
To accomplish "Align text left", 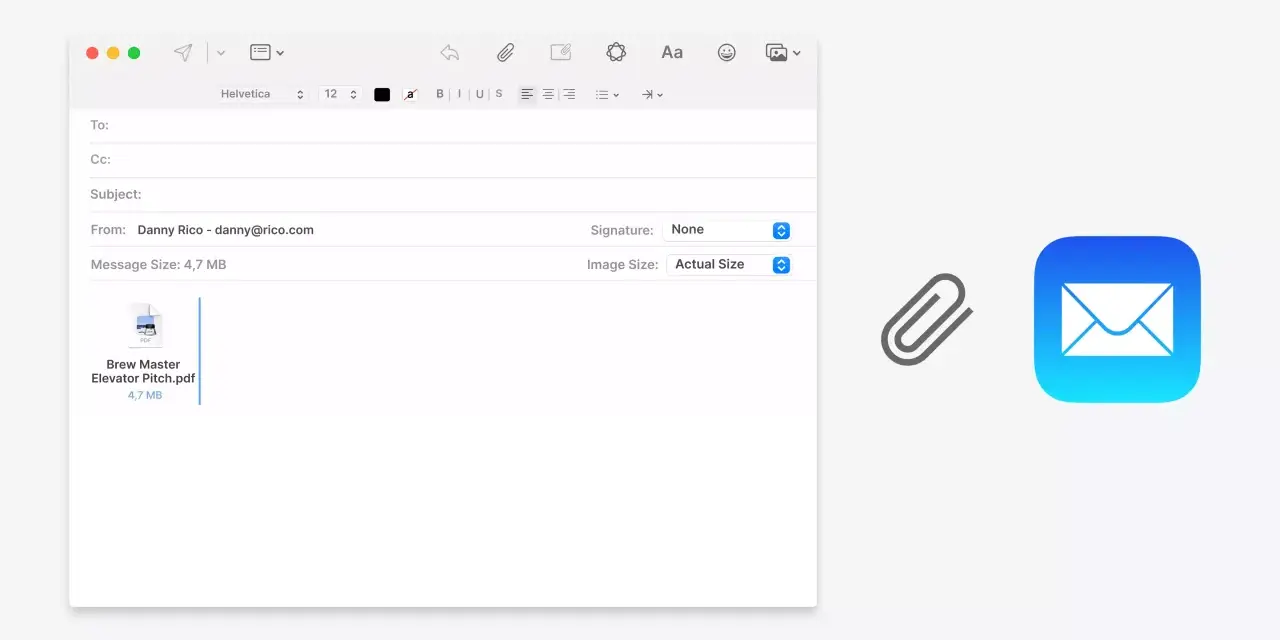I will (527, 94).
